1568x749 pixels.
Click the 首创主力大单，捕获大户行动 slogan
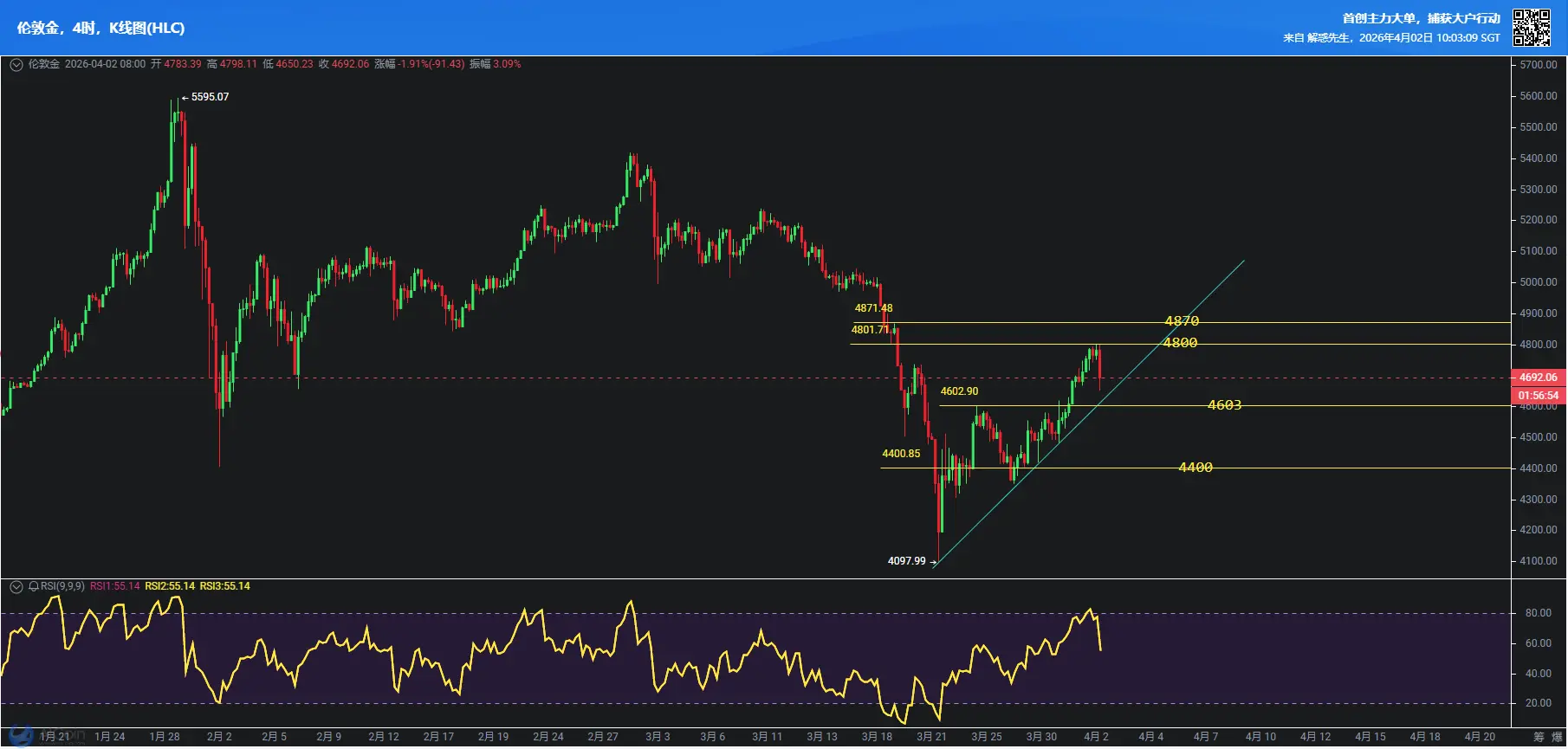(1422, 19)
